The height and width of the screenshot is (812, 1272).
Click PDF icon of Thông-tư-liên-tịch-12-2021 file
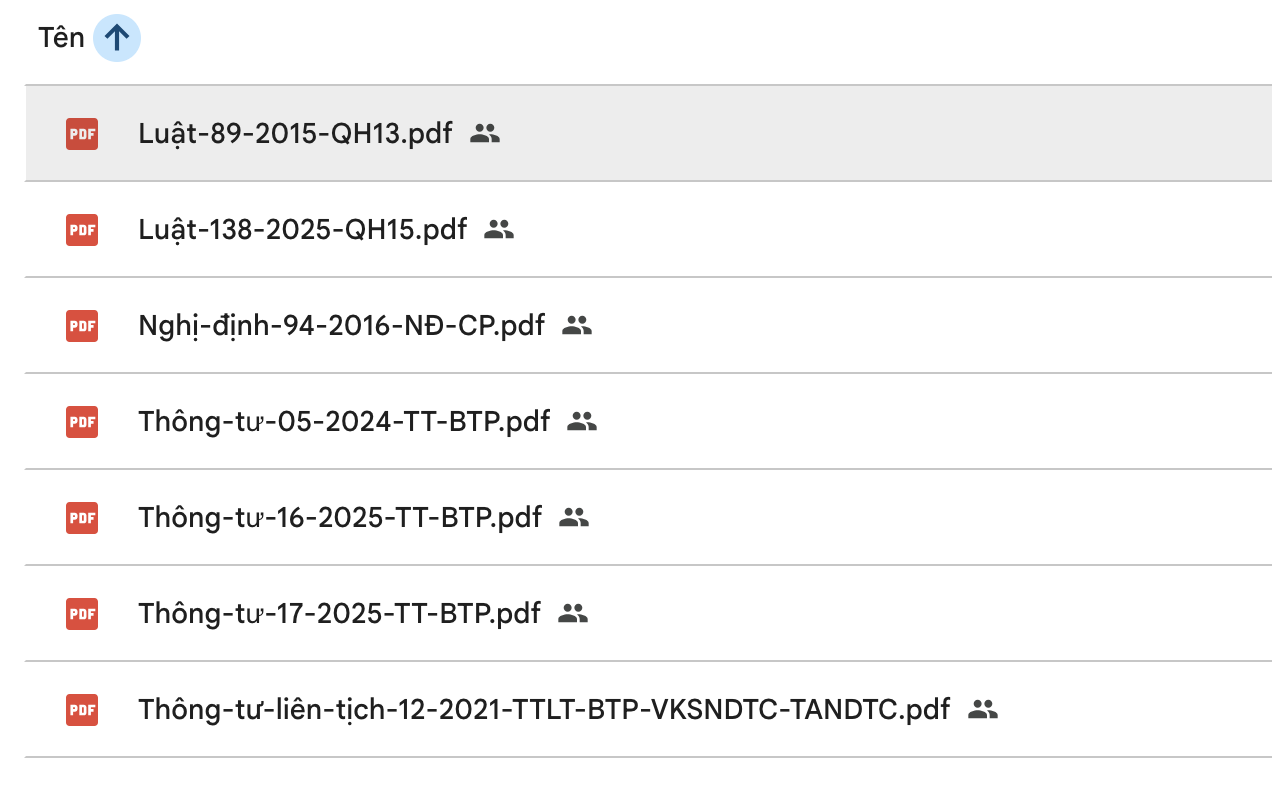point(82,710)
